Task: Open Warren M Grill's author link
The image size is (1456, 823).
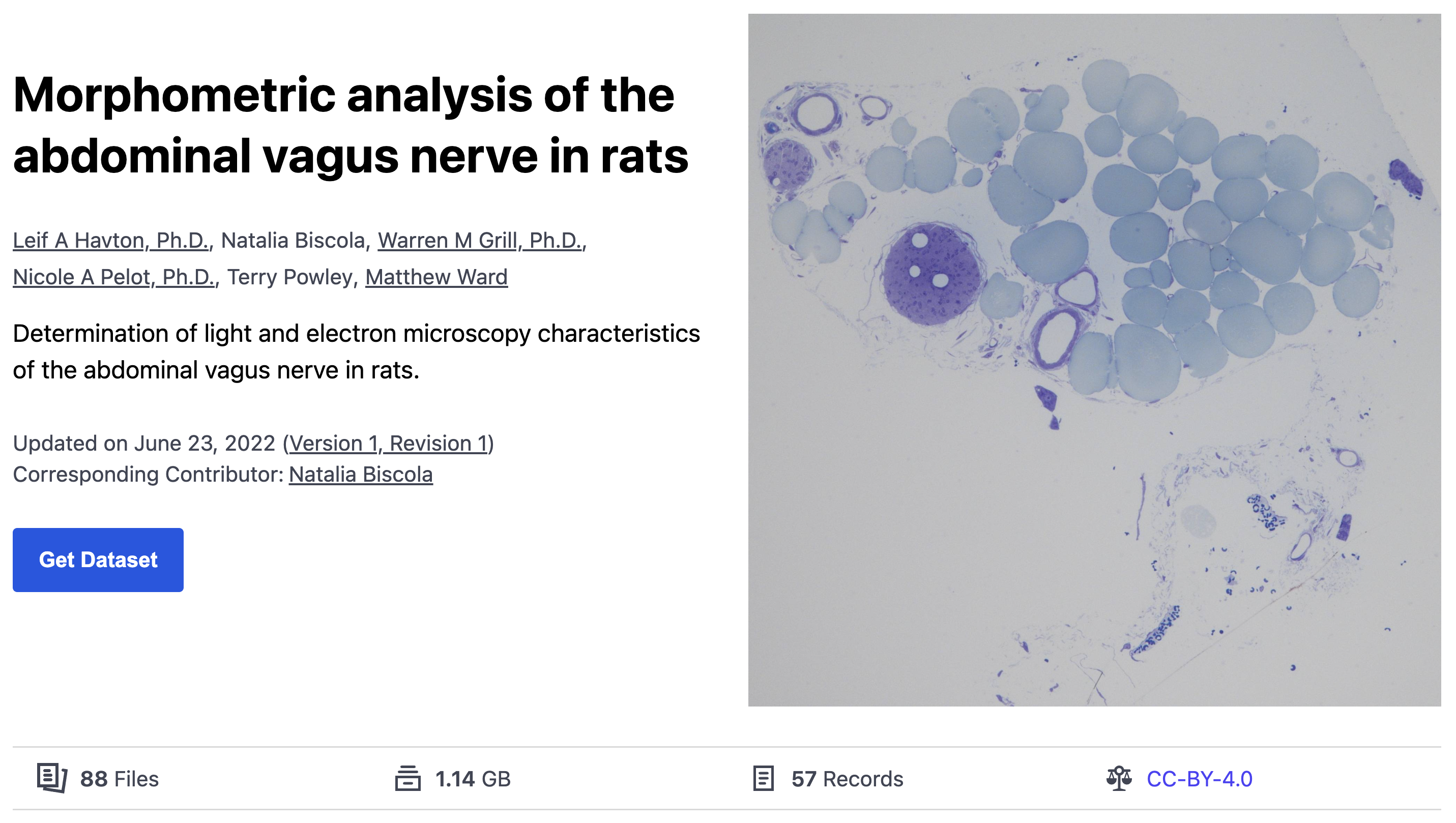Action: (x=480, y=240)
